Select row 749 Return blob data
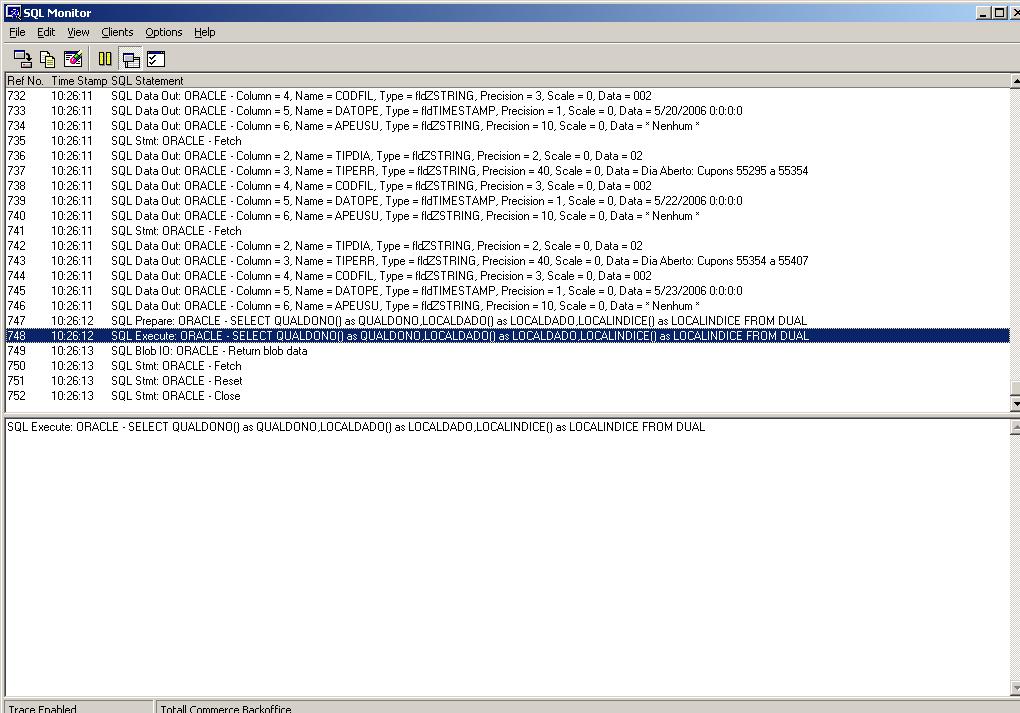 507,350
